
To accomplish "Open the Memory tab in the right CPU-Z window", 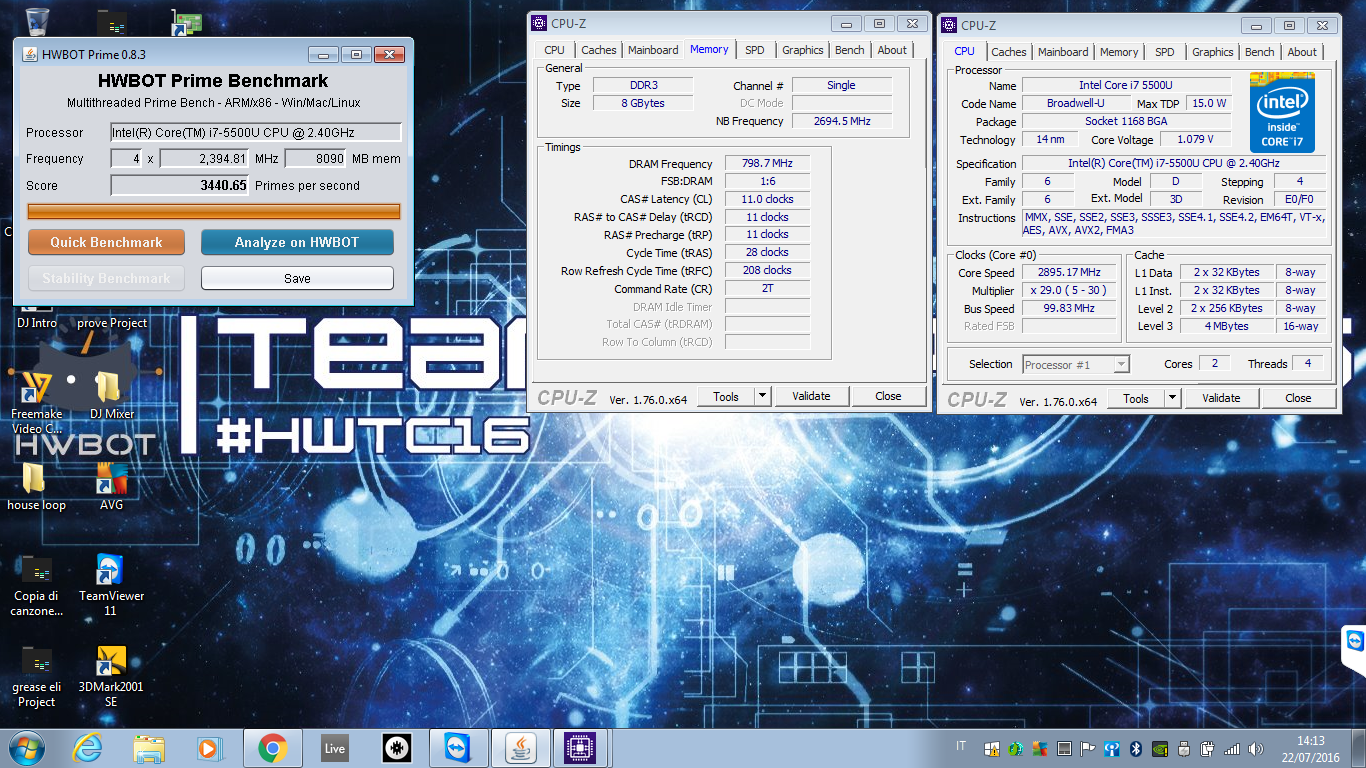I will pos(1119,52).
